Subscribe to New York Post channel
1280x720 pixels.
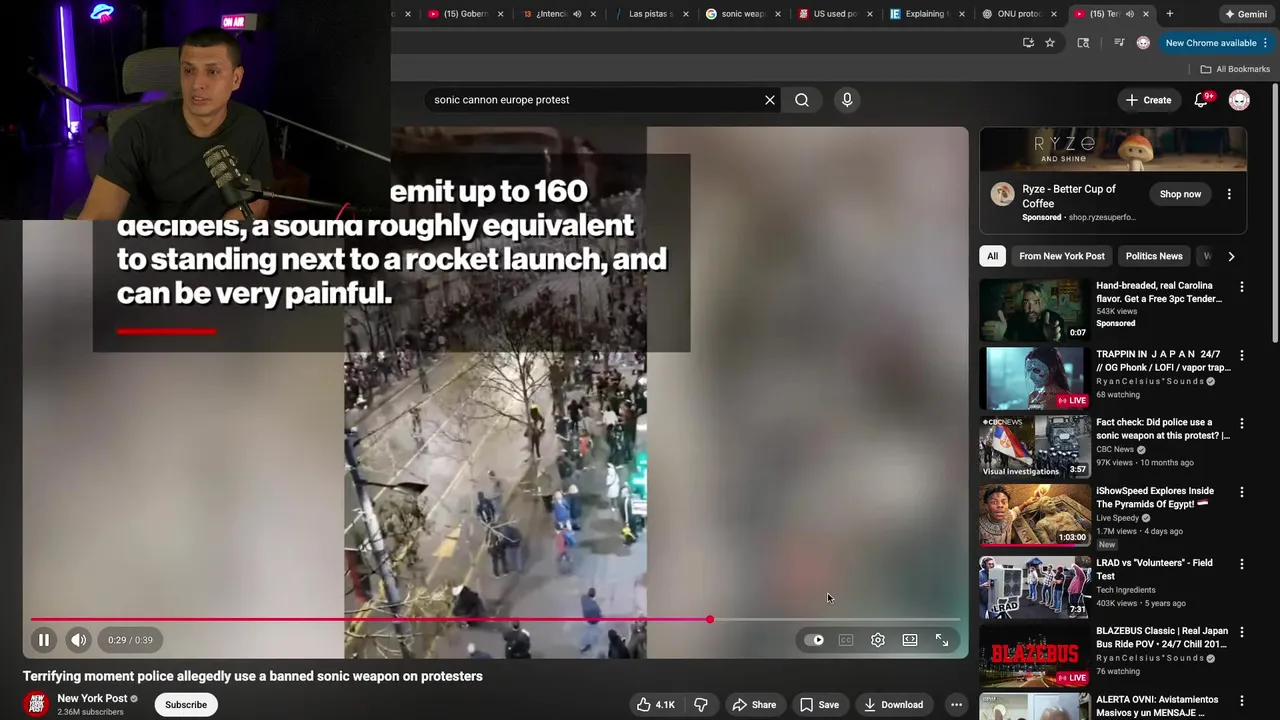(186, 705)
